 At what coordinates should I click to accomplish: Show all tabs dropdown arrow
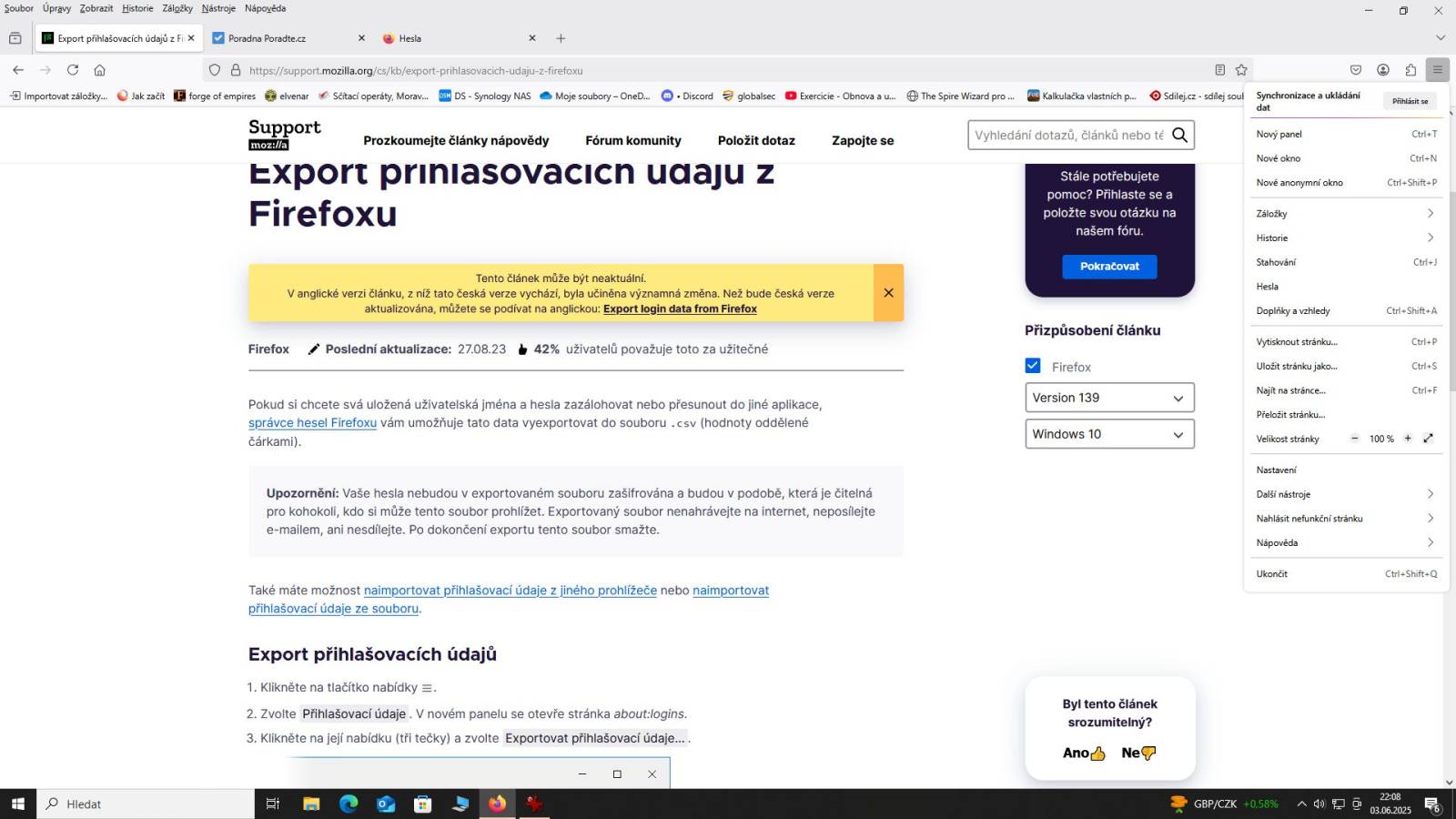click(x=1440, y=38)
